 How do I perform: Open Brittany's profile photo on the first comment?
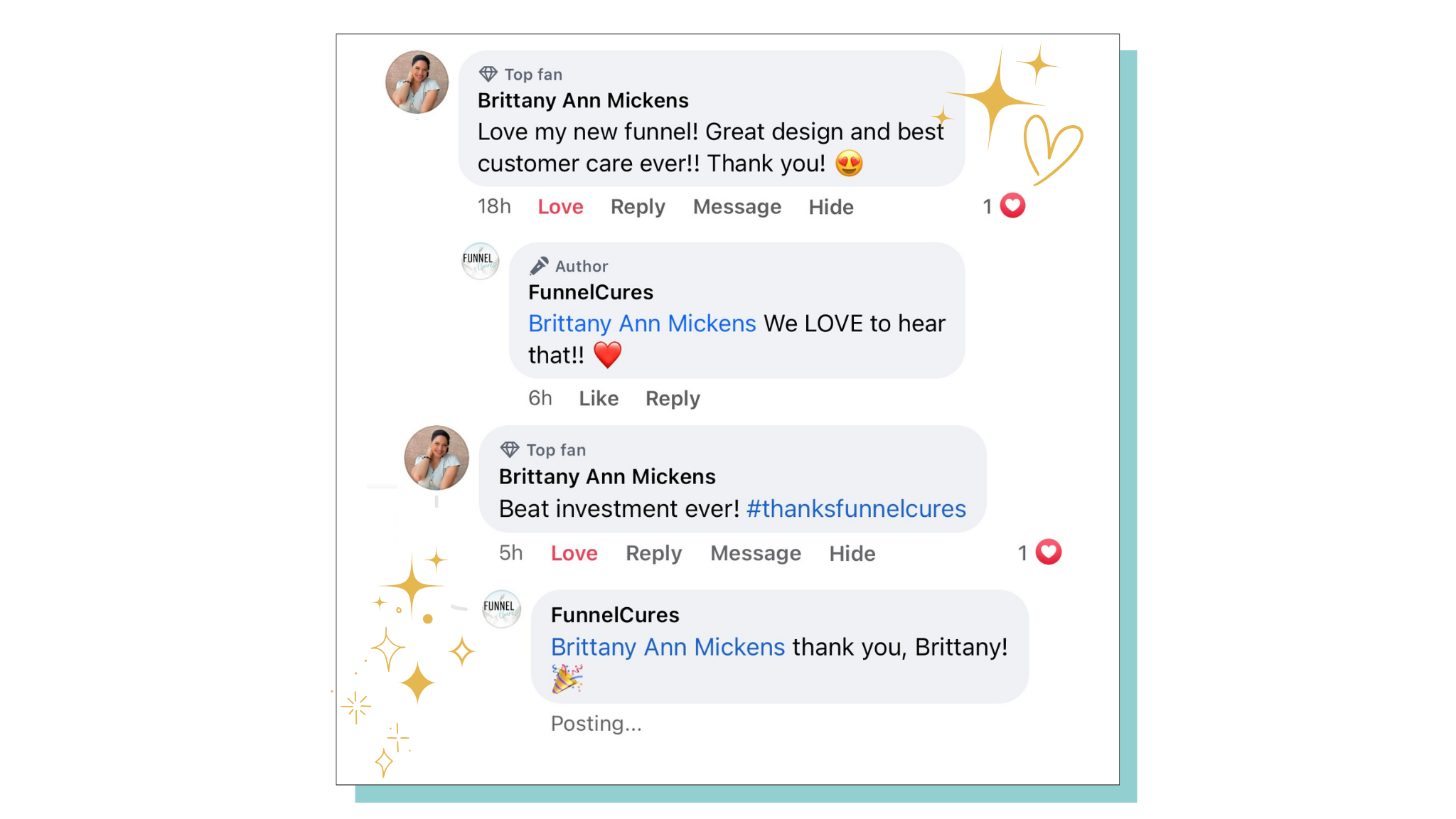pyautogui.click(x=417, y=82)
